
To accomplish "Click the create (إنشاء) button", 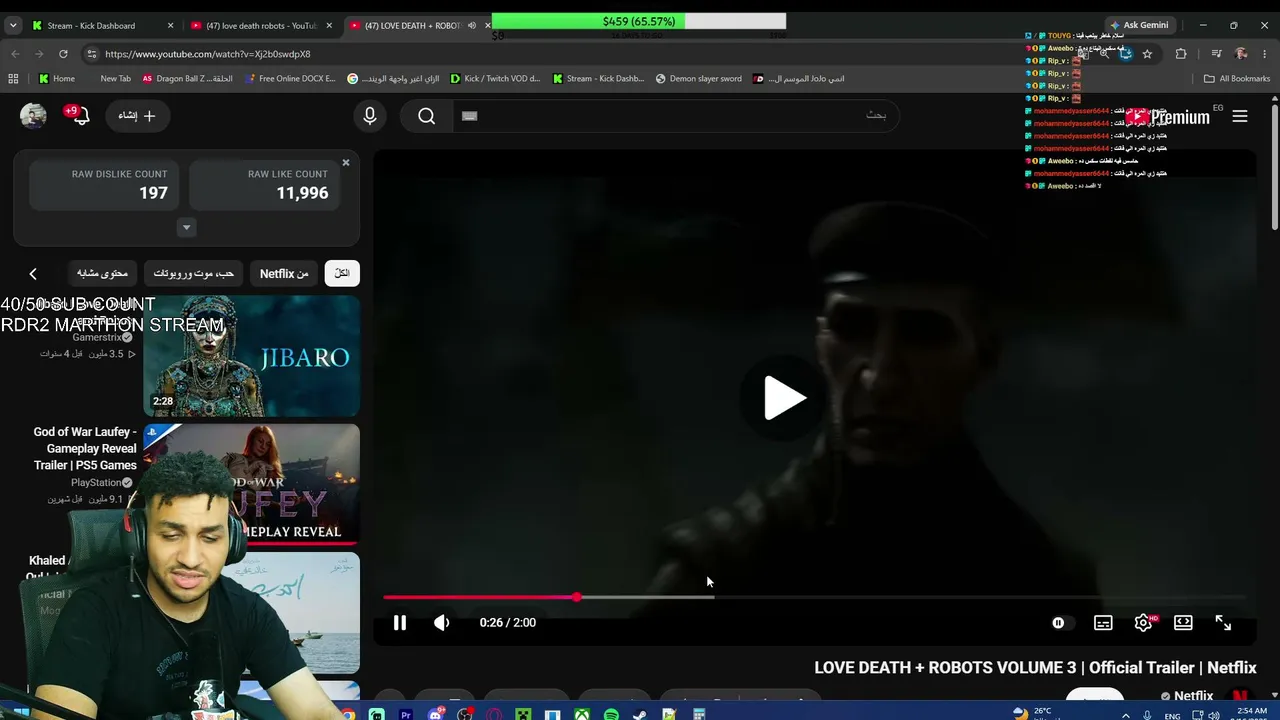I will [138, 116].
